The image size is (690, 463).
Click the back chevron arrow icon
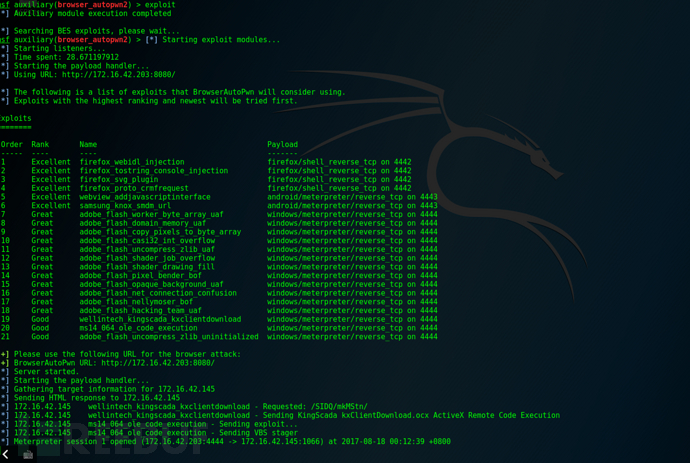[5, 454]
